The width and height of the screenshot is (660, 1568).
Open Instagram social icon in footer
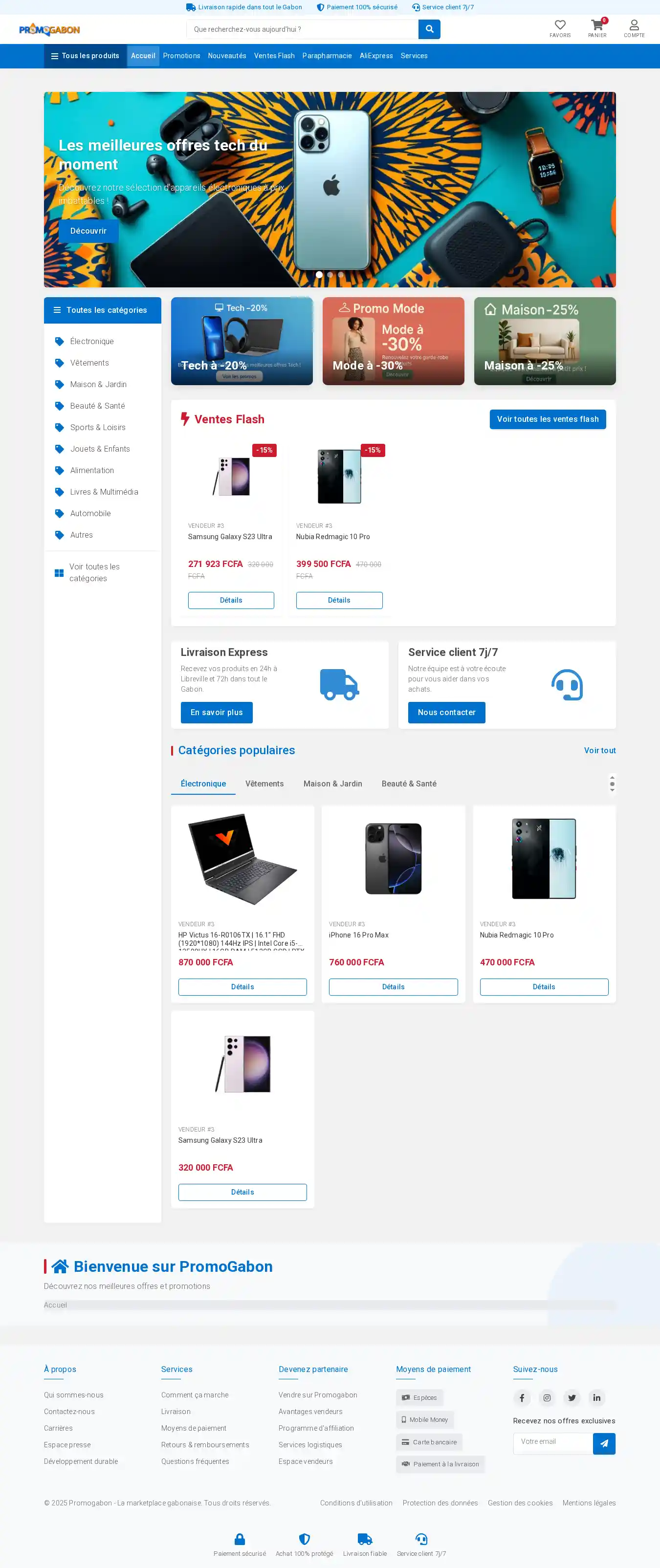(547, 1397)
